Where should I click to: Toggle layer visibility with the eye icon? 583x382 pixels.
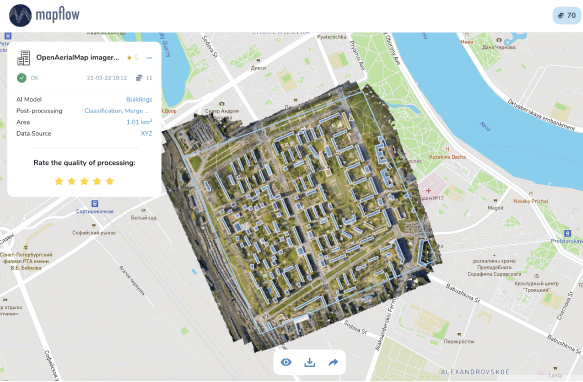coord(286,362)
